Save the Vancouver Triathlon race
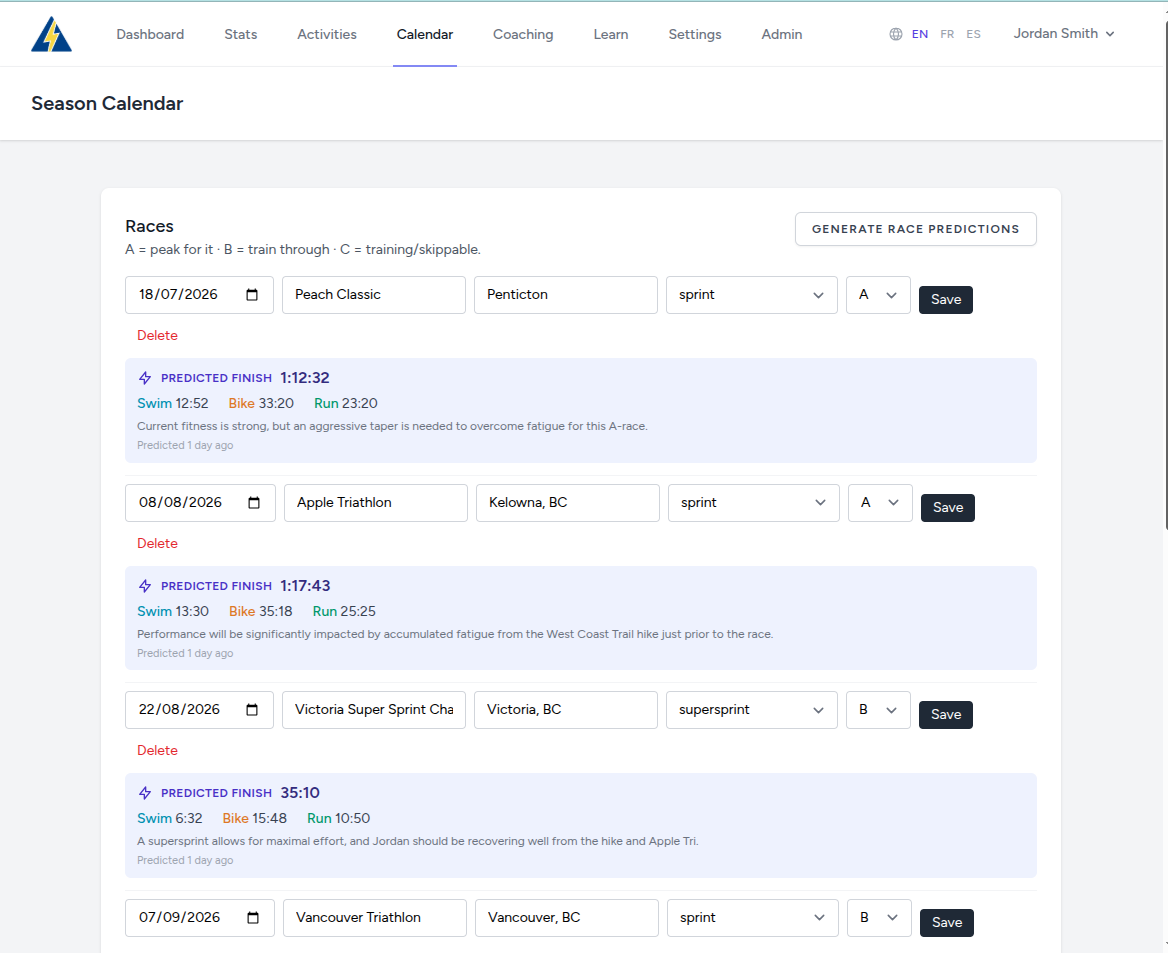Image resolution: width=1168 pixels, height=953 pixels. tap(947, 922)
